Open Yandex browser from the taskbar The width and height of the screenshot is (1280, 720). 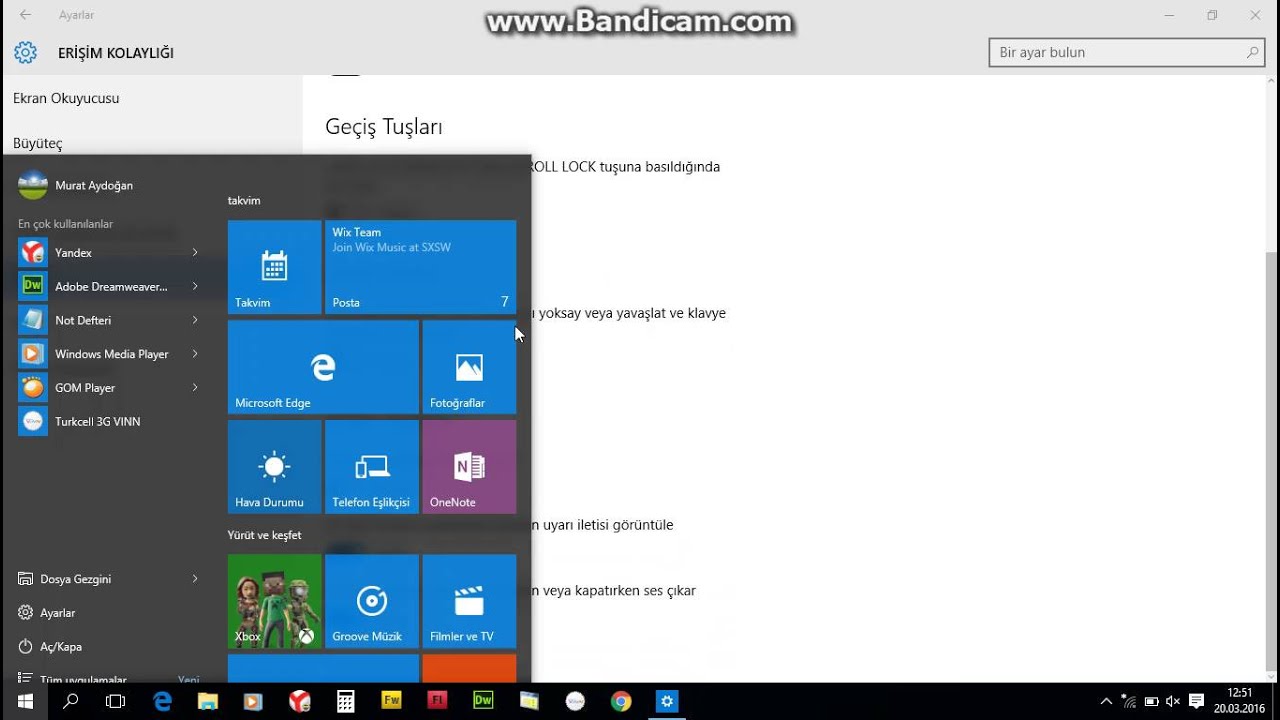tap(299, 701)
